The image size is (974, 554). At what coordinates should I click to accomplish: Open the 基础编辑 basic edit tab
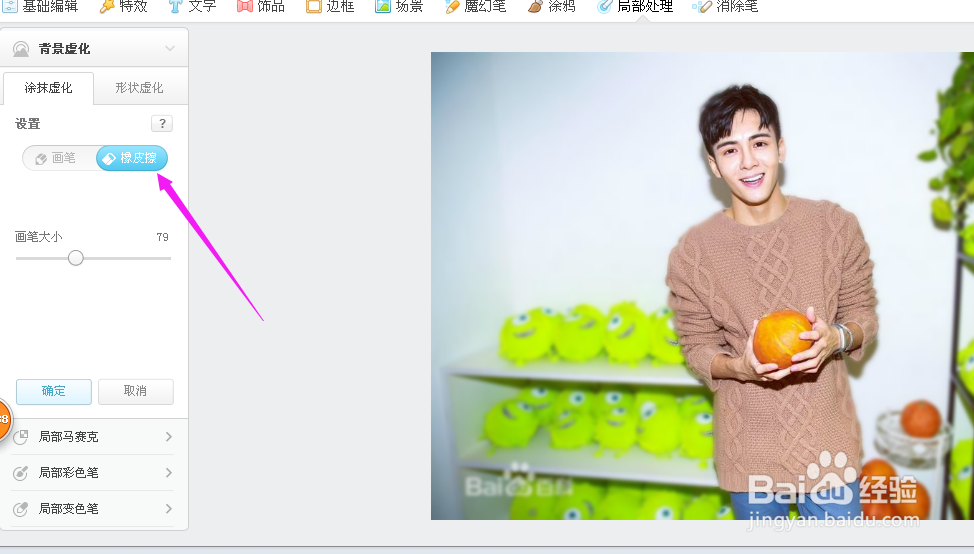pos(42,7)
